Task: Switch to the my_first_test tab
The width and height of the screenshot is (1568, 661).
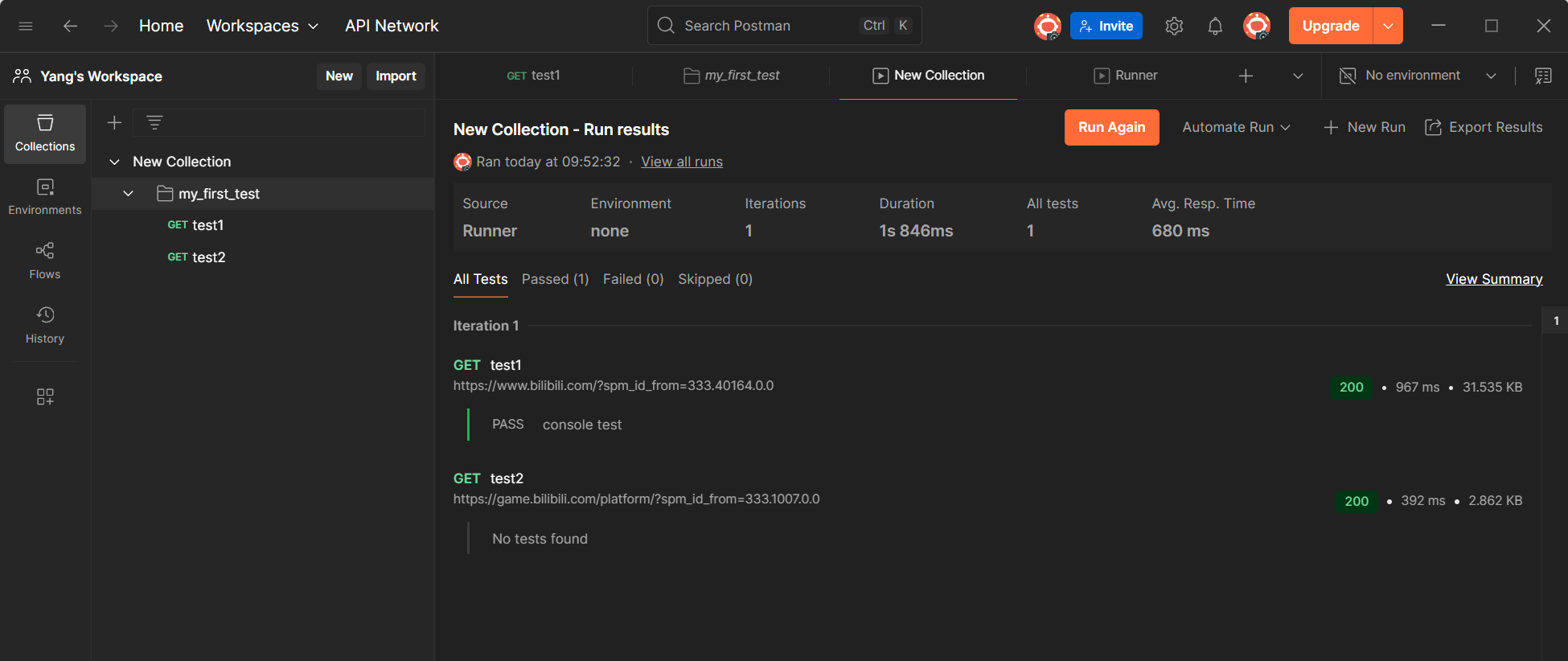Action: click(x=731, y=76)
